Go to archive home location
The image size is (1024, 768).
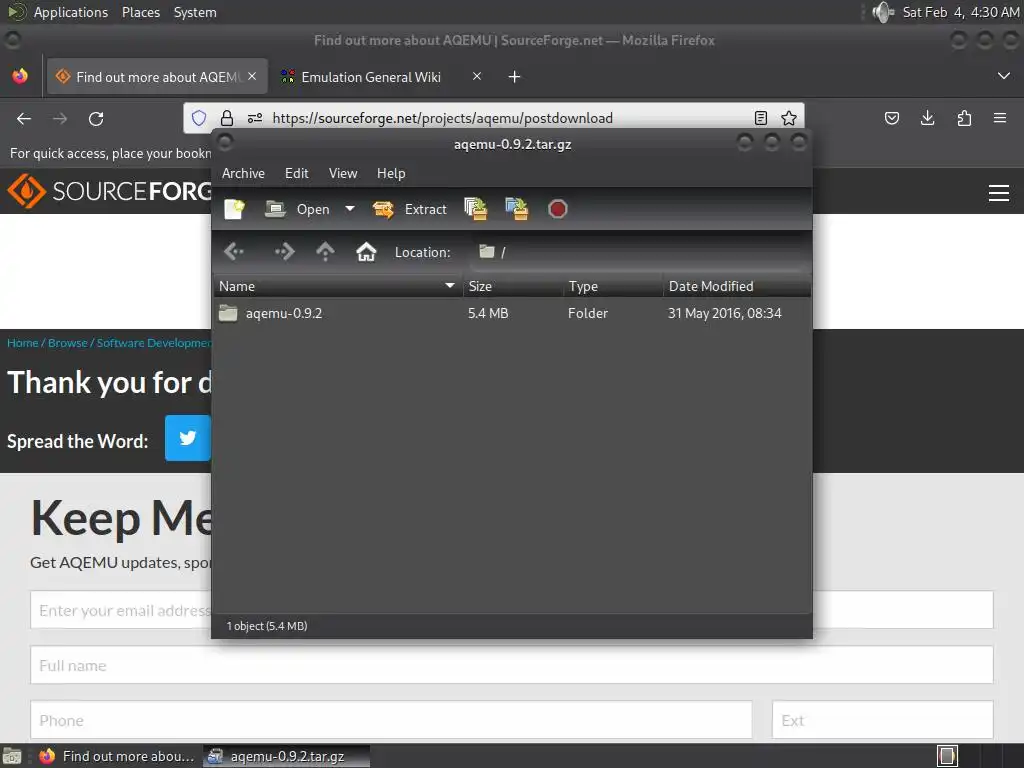[366, 251]
